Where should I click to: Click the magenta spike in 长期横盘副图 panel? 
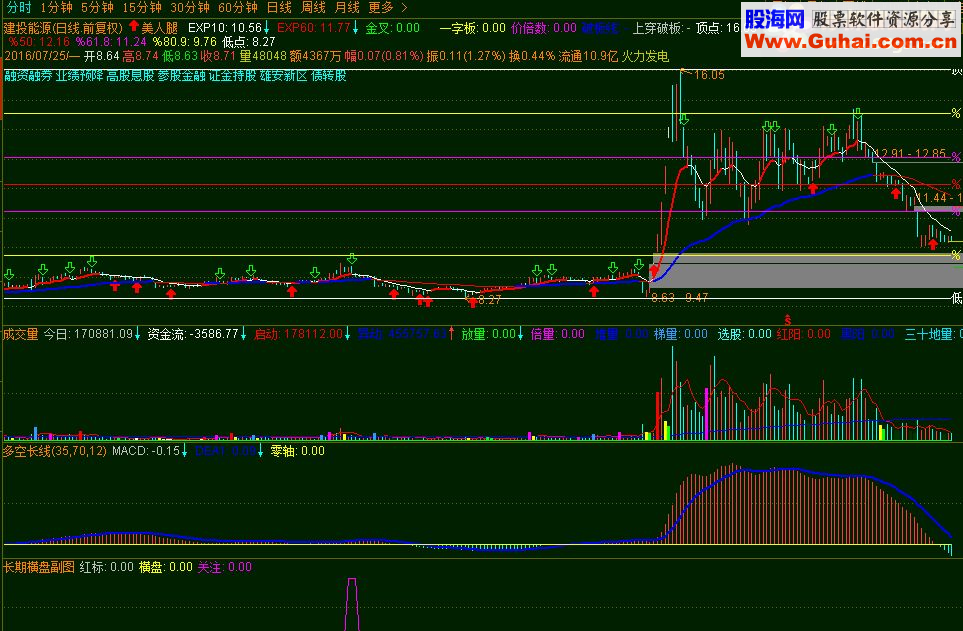(x=352, y=604)
